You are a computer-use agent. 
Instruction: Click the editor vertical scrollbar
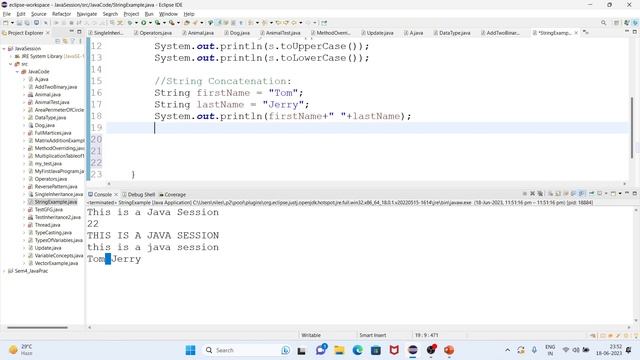click(x=632, y=127)
